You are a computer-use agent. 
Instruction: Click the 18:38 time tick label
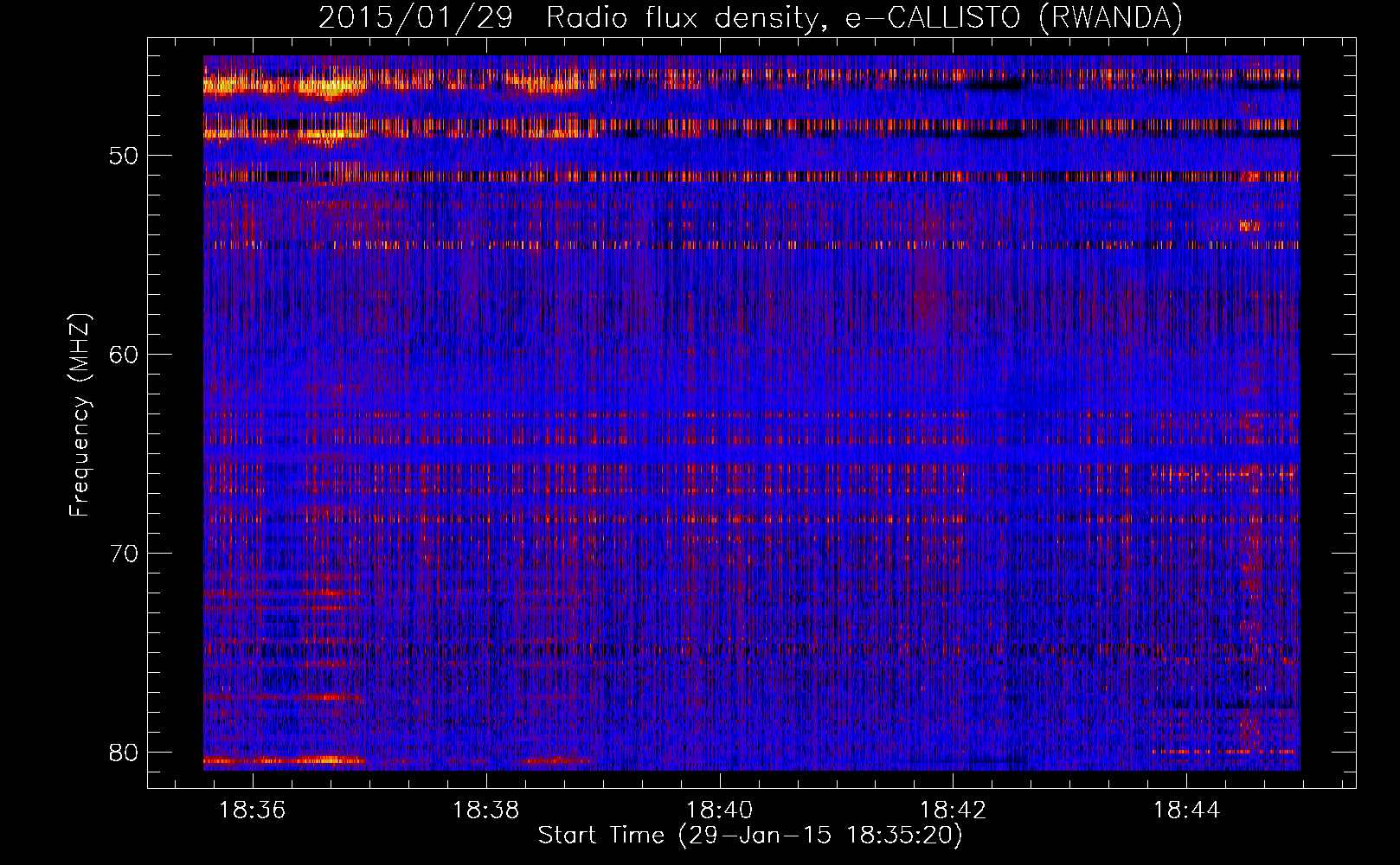click(486, 810)
